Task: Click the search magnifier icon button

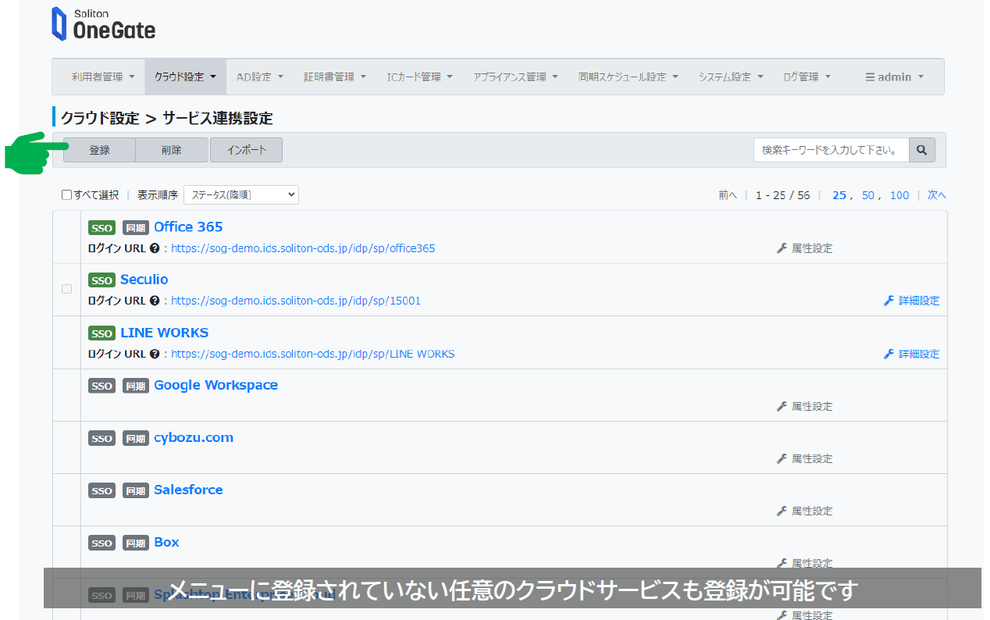Action: click(922, 150)
